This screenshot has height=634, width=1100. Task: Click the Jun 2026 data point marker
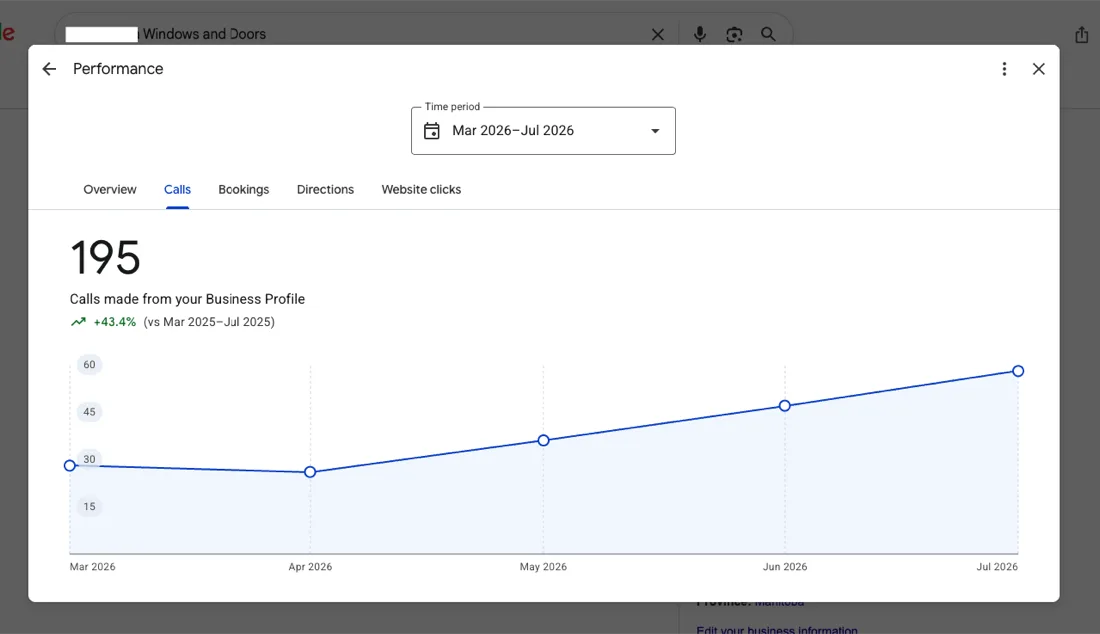(x=784, y=405)
